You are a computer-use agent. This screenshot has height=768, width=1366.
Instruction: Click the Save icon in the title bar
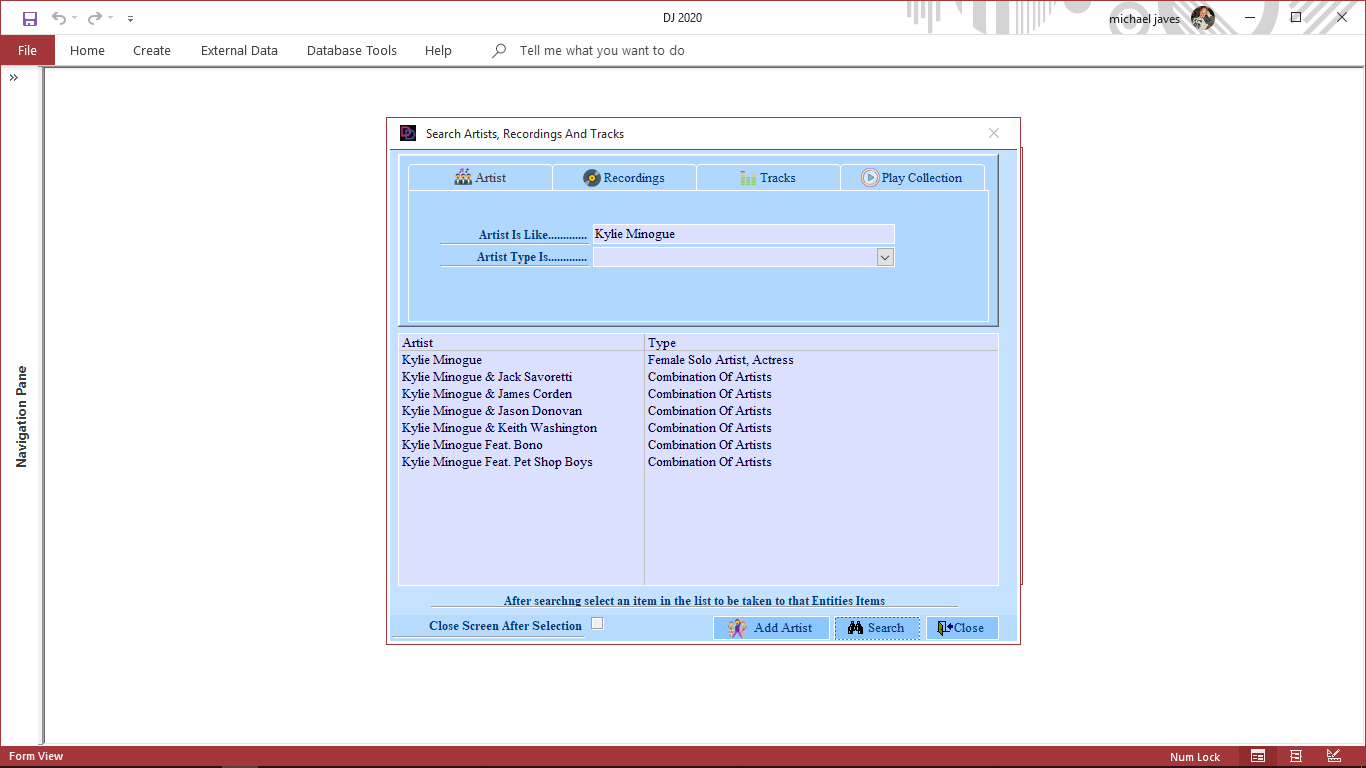pyautogui.click(x=30, y=18)
